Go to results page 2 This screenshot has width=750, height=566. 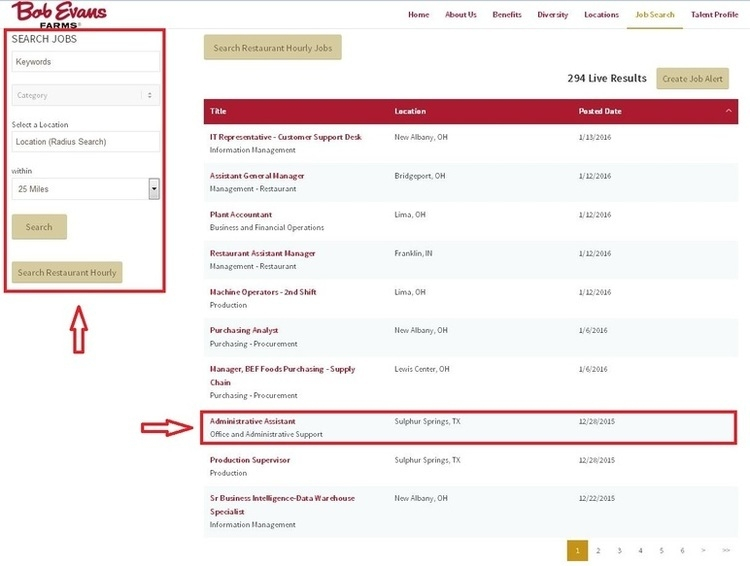pos(598,551)
